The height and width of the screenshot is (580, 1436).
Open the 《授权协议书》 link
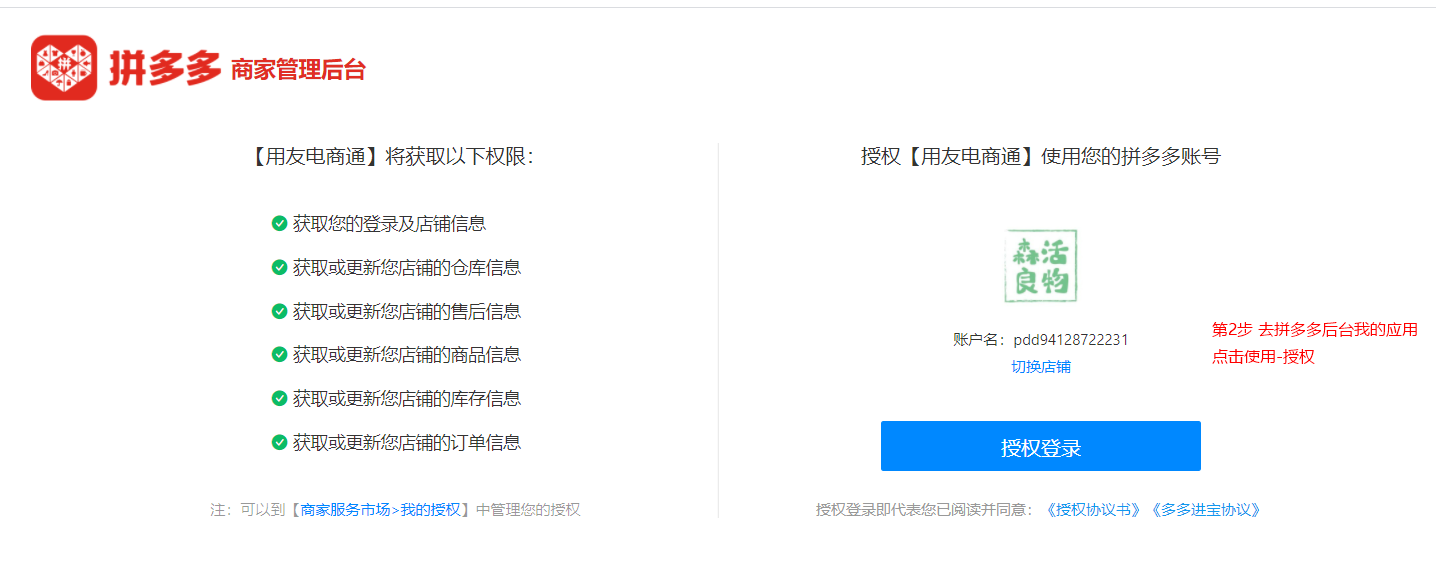[1094, 510]
